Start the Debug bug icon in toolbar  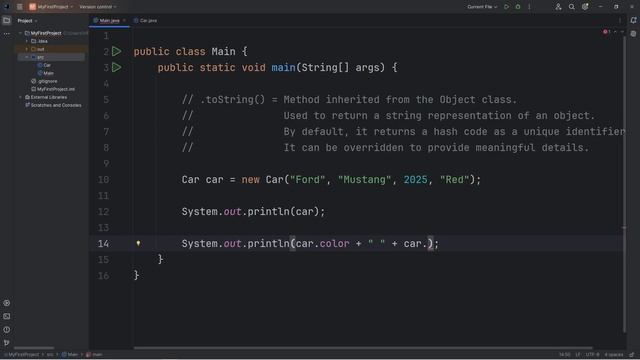(518, 7)
